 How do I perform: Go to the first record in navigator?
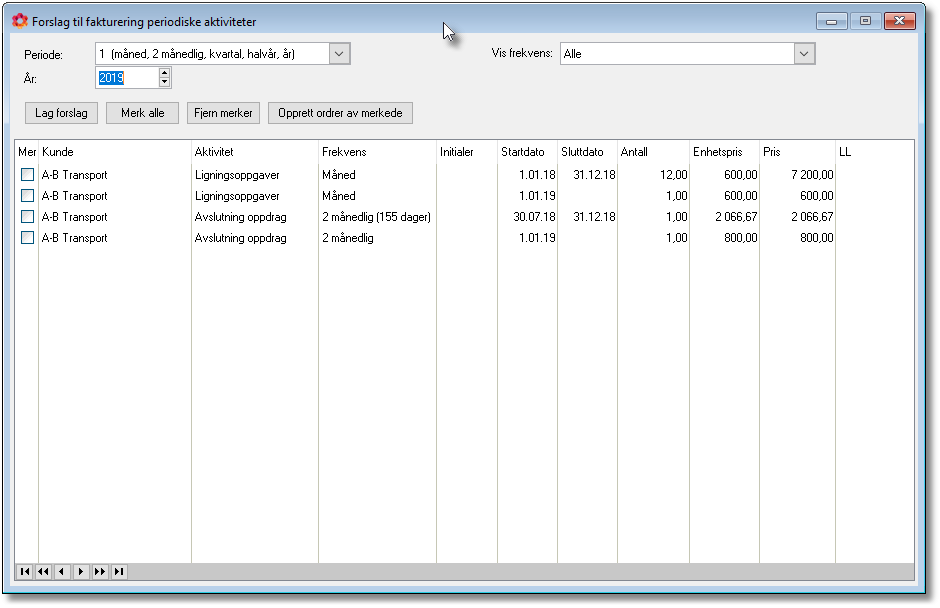pyautogui.click(x=25, y=571)
